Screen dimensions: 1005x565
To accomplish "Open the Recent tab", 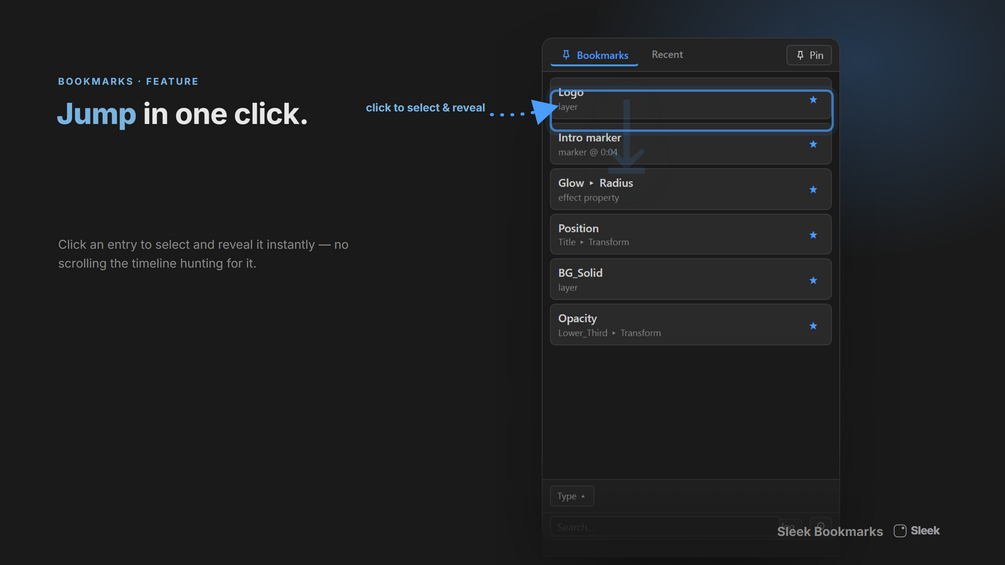I will click(667, 54).
